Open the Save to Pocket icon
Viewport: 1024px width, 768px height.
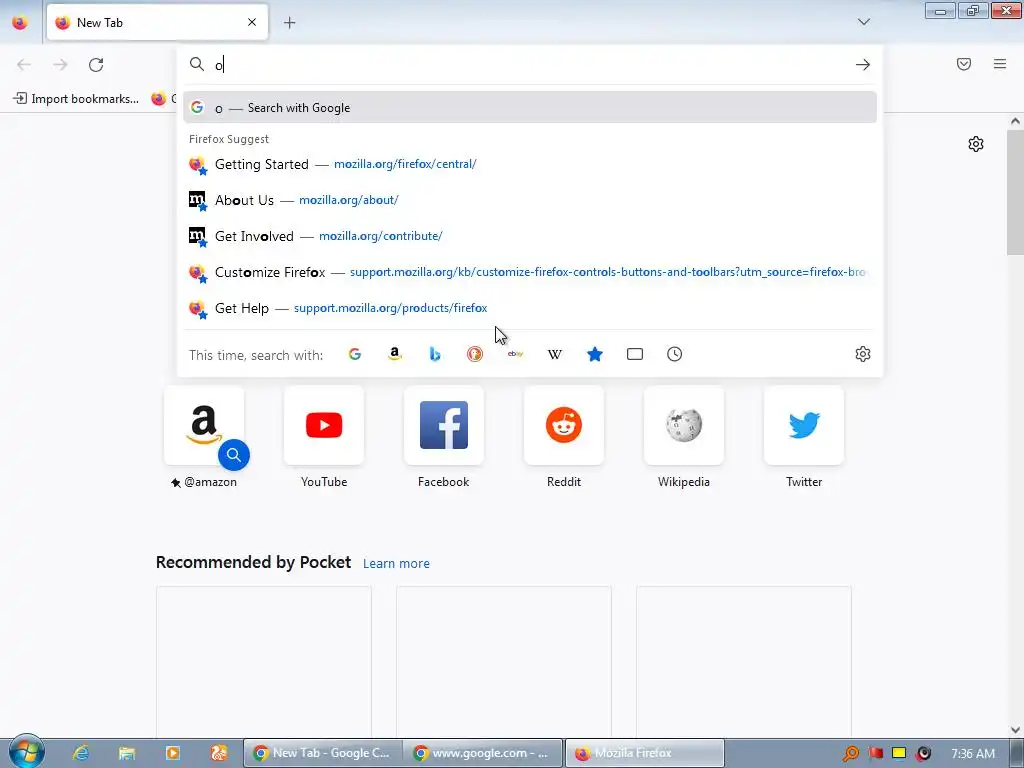(964, 64)
